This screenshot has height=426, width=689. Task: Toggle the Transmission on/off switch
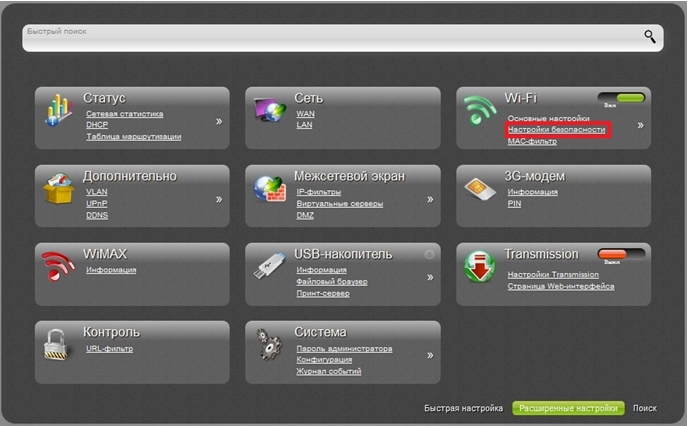pyautogui.click(x=620, y=255)
